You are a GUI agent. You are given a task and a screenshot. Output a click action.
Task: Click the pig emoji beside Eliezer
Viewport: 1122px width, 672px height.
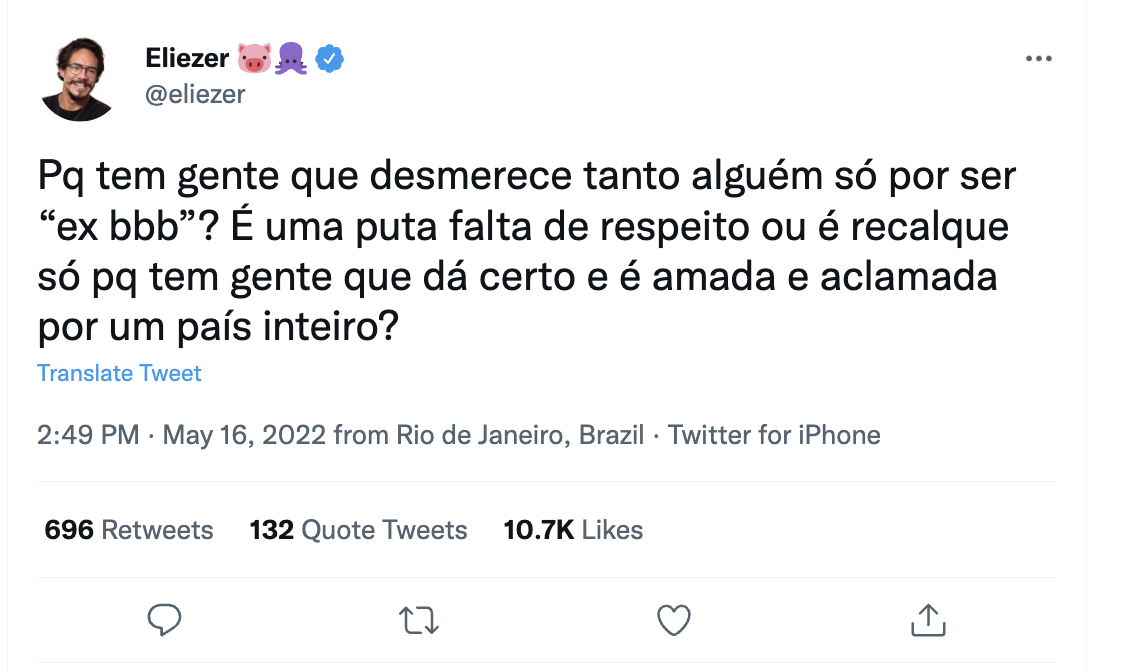click(x=254, y=60)
